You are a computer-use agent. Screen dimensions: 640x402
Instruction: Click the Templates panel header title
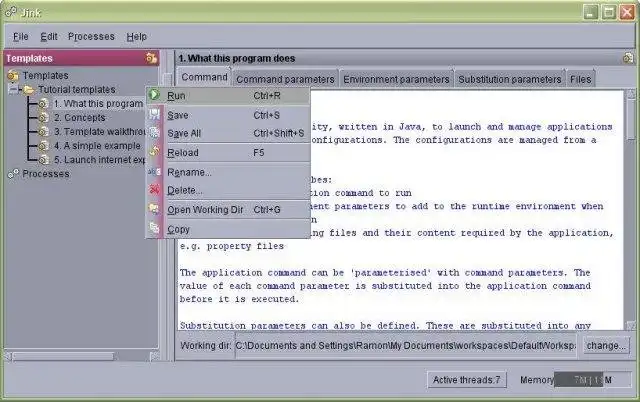click(x=29, y=58)
